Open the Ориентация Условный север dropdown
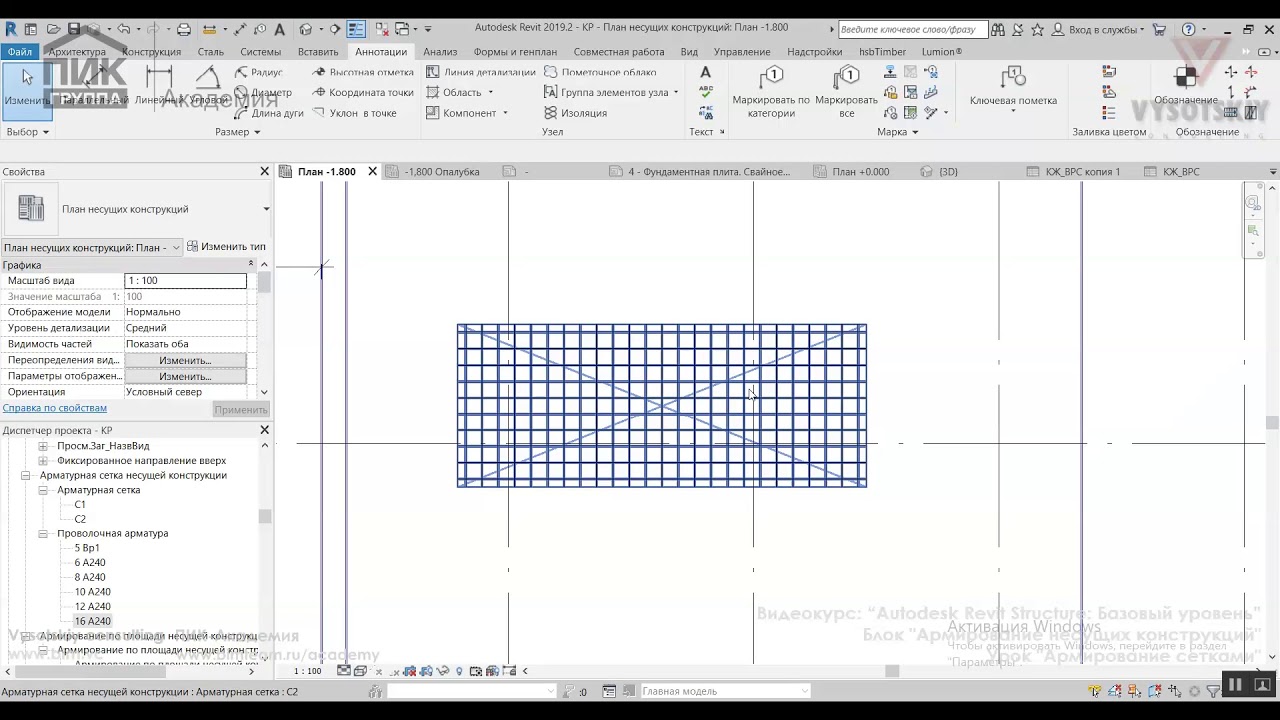The height and width of the screenshot is (720, 1280). coord(264,392)
